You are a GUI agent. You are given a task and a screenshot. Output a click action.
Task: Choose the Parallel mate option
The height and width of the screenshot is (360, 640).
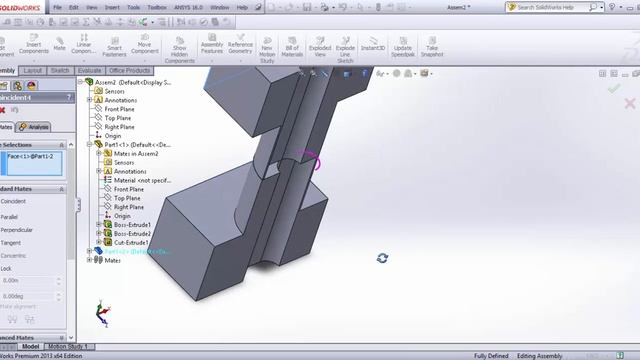click(9, 217)
